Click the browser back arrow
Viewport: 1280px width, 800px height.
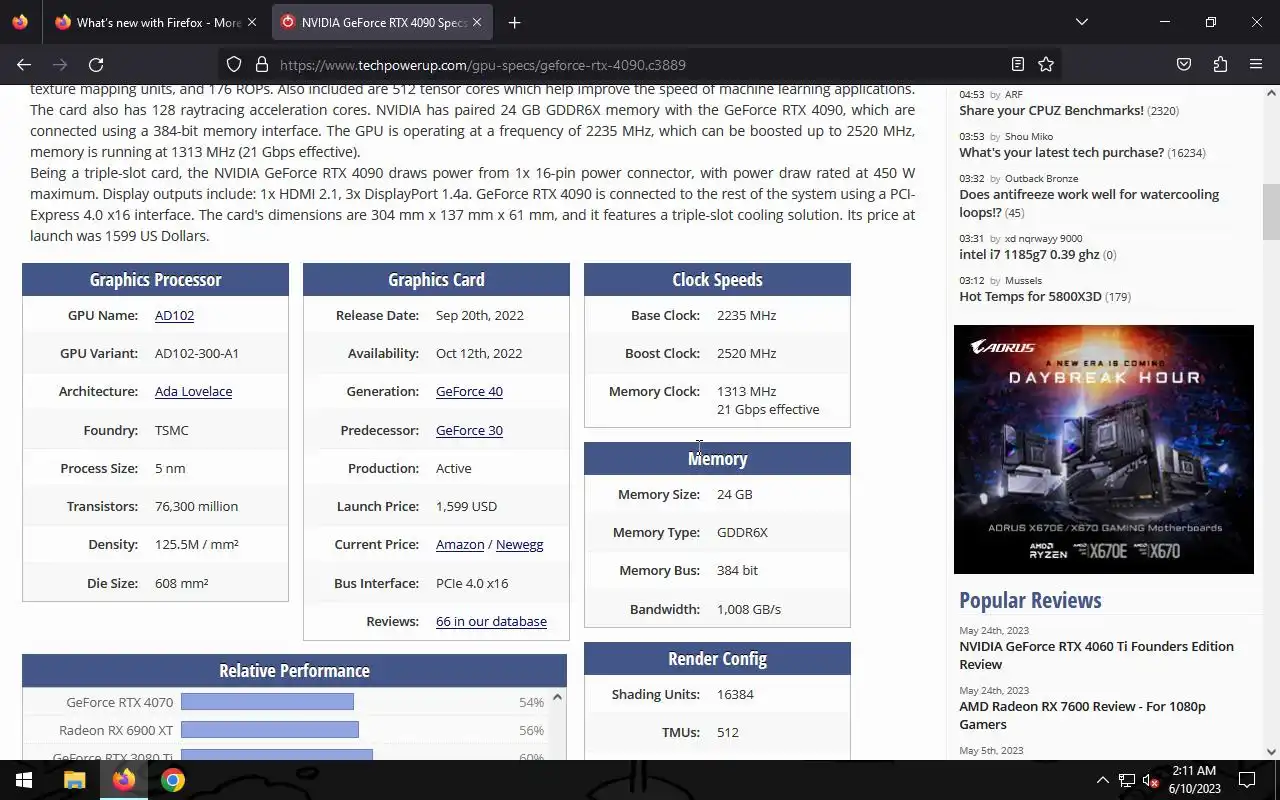[24, 65]
